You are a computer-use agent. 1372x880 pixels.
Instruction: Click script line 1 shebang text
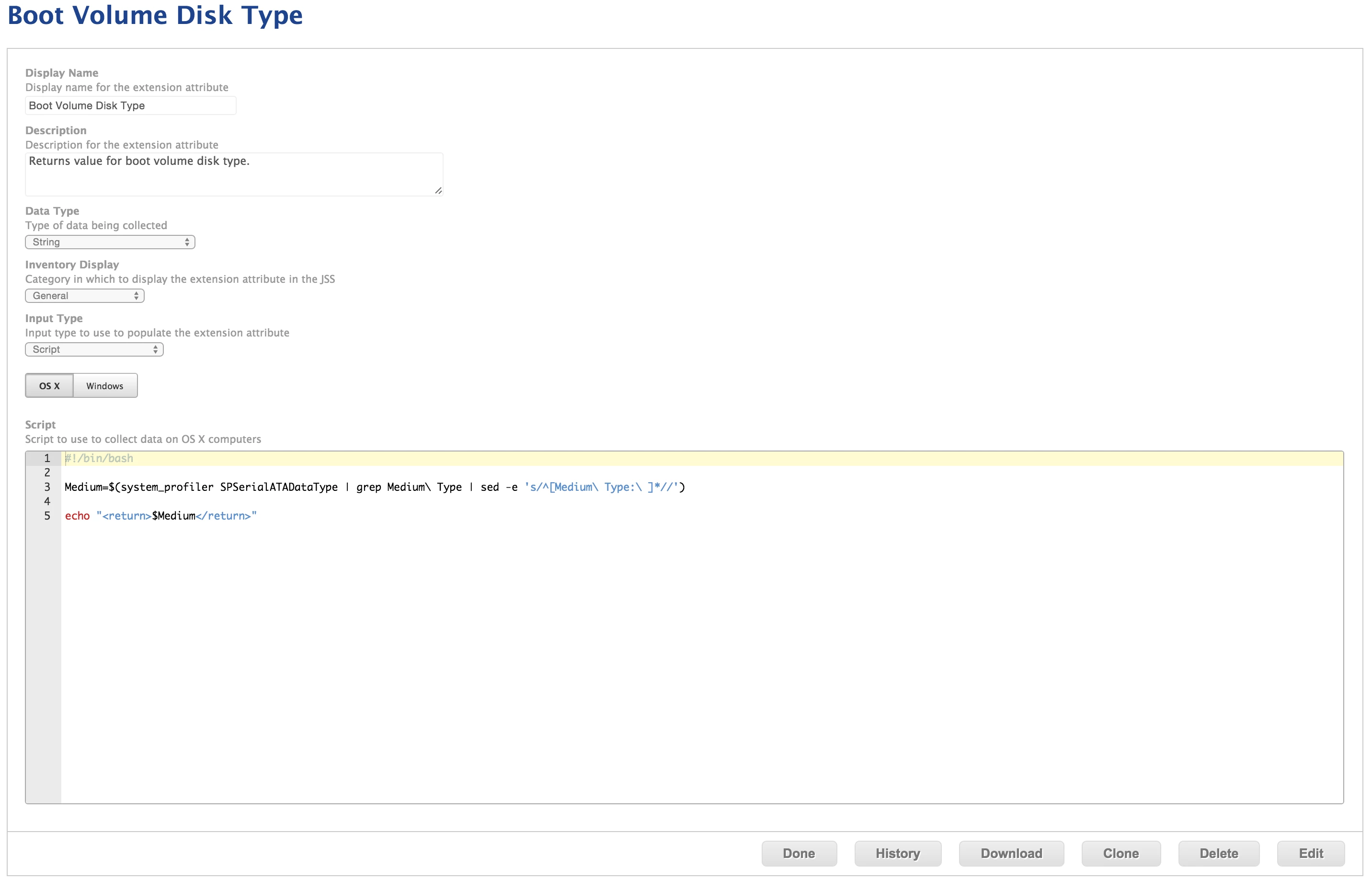(x=99, y=458)
